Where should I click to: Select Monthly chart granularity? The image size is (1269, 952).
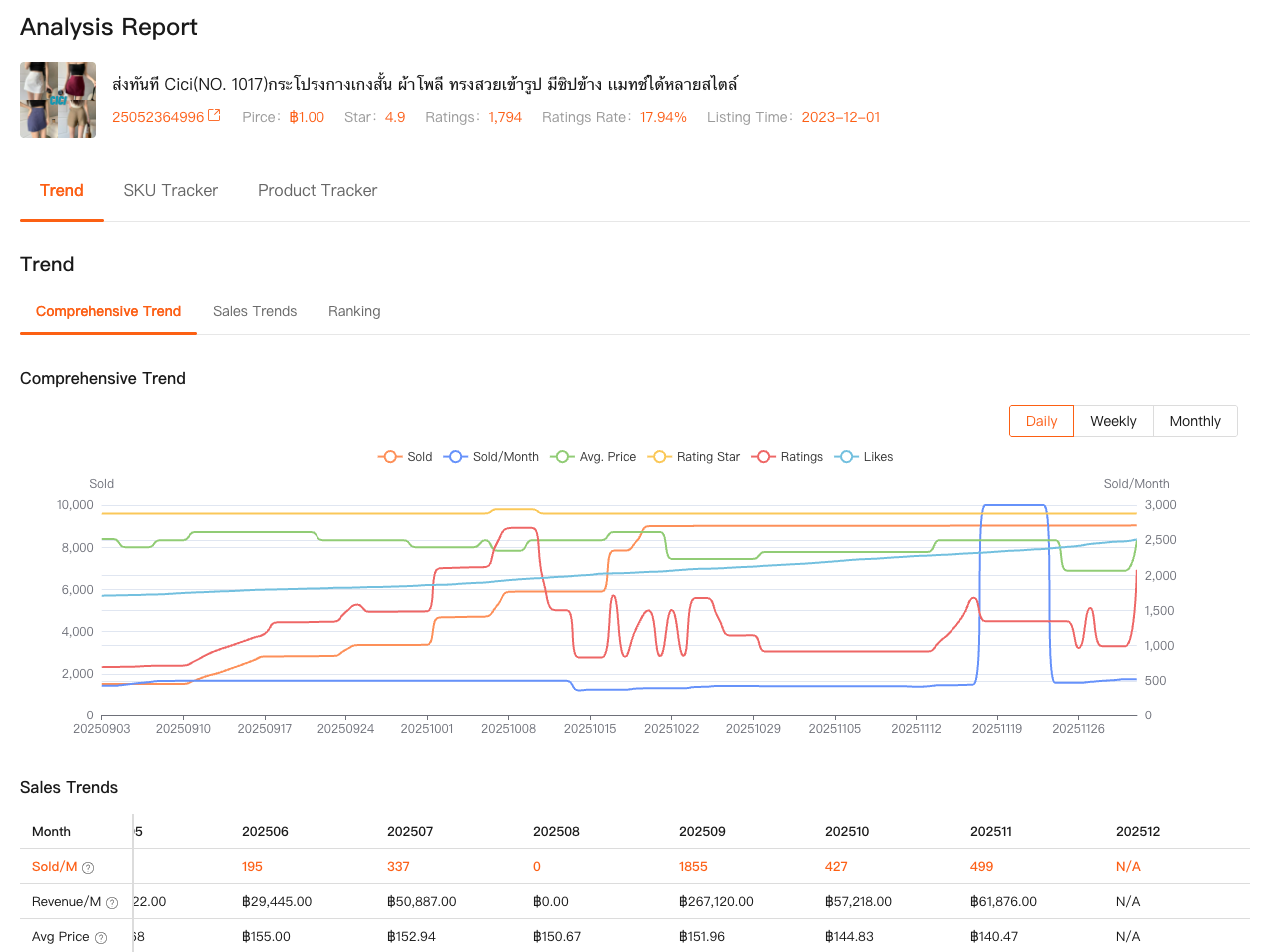click(1195, 421)
